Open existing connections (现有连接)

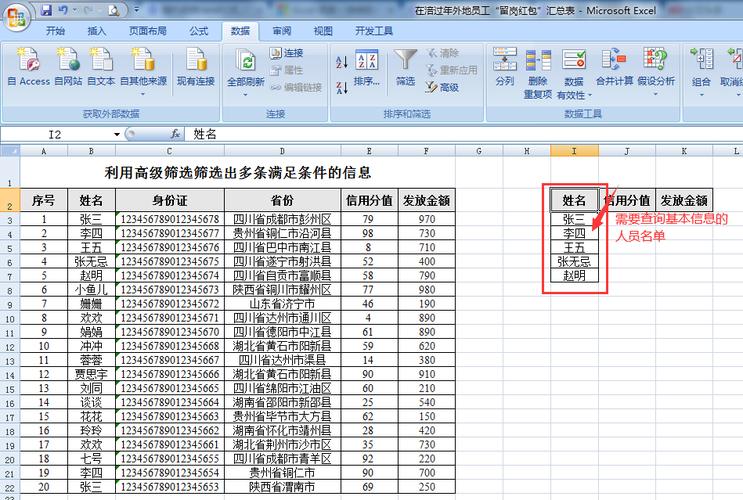coord(196,67)
